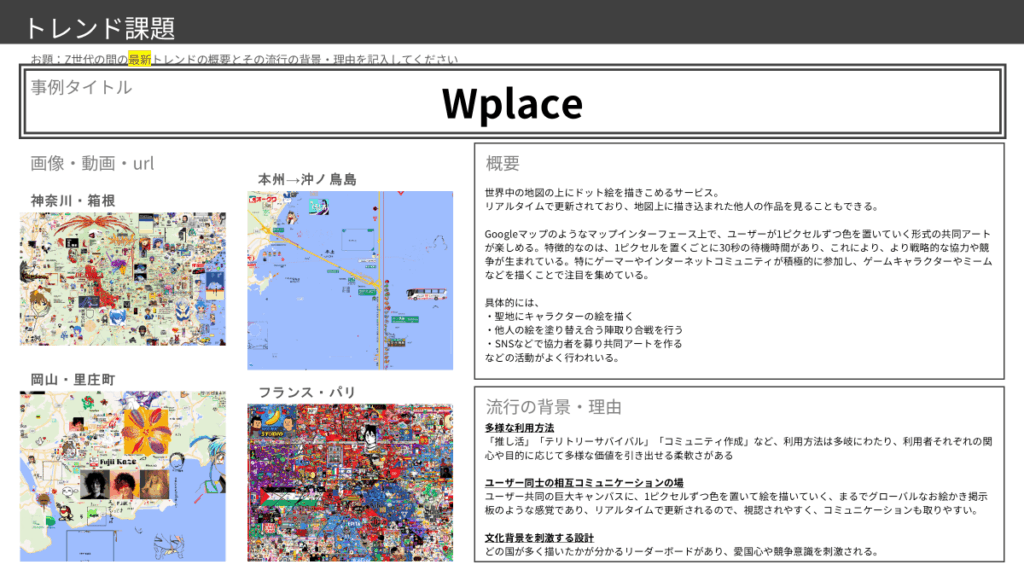Click the 流行の背景・理由 heading

coord(553,407)
